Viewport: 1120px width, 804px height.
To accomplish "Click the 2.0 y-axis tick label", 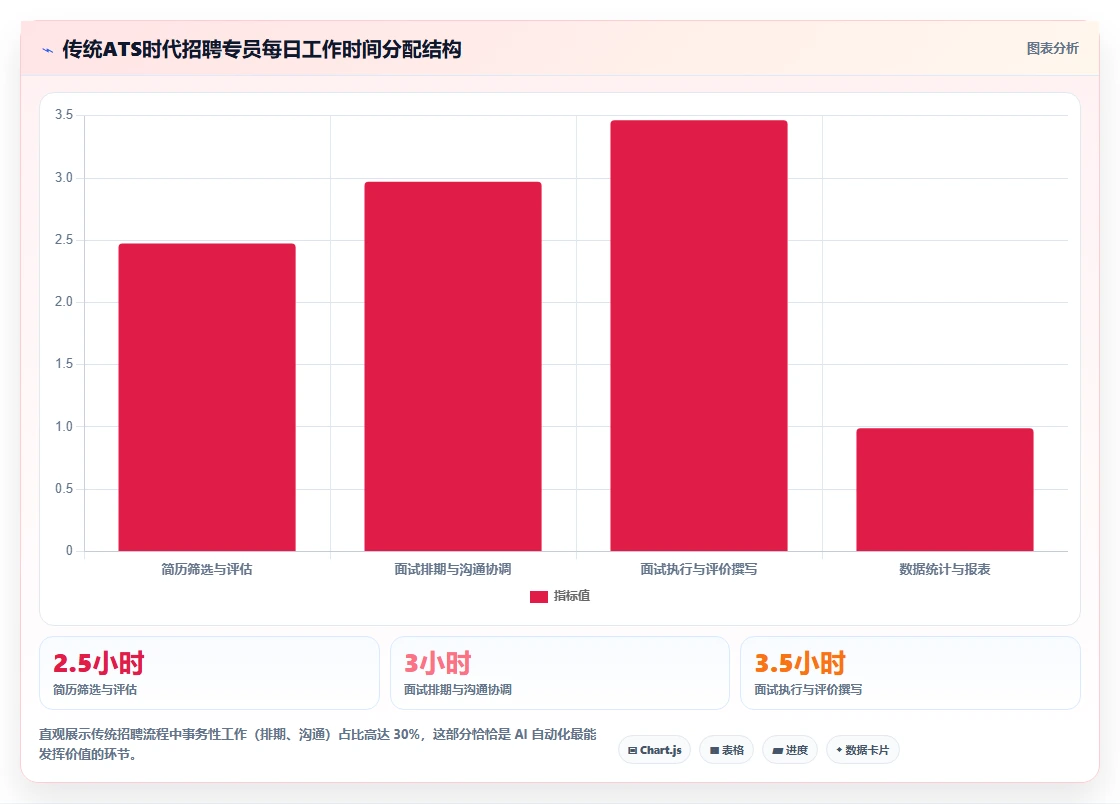I will [x=64, y=302].
